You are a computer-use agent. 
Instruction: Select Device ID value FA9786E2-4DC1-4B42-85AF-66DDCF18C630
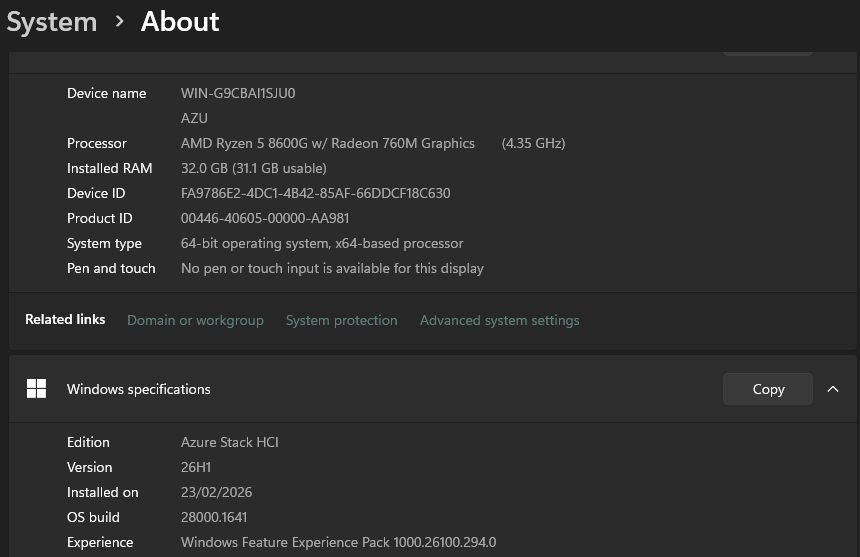(315, 193)
